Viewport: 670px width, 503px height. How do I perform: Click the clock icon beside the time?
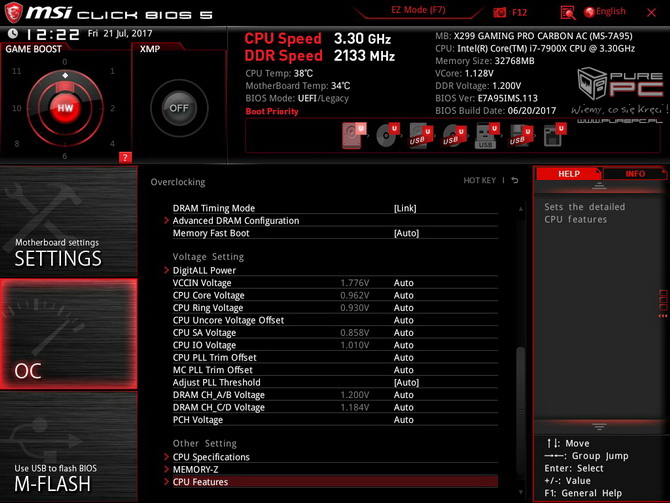13,34
